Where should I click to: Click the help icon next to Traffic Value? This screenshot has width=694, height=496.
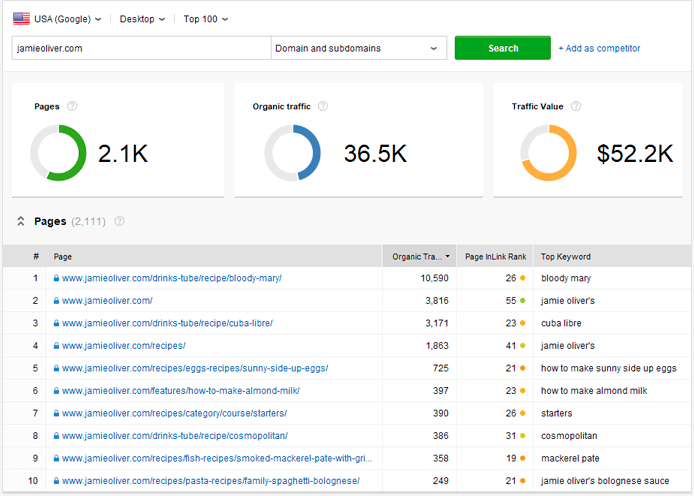pyautogui.click(x=576, y=106)
